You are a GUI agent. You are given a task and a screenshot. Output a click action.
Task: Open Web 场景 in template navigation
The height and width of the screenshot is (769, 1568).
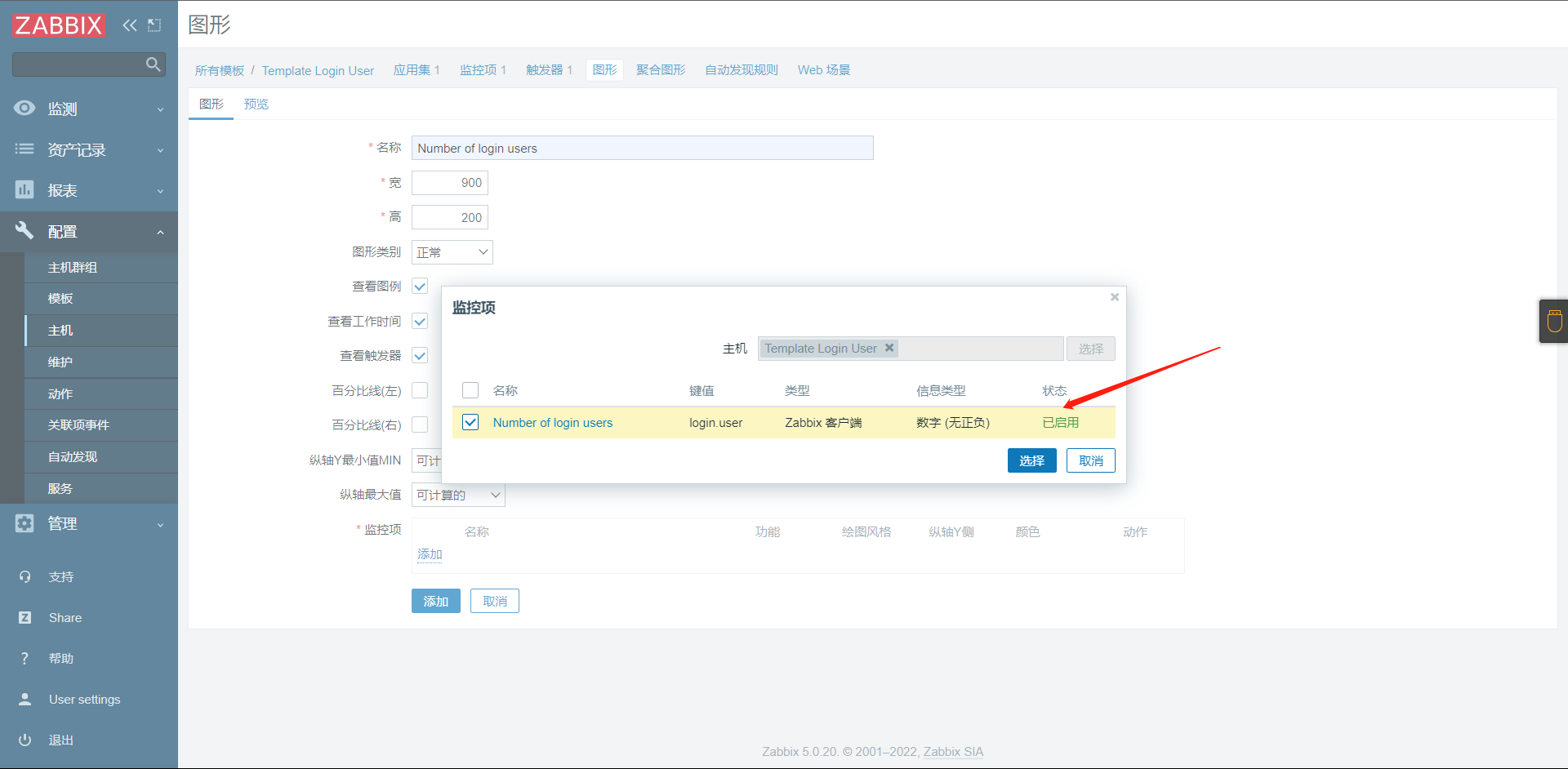click(x=824, y=70)
